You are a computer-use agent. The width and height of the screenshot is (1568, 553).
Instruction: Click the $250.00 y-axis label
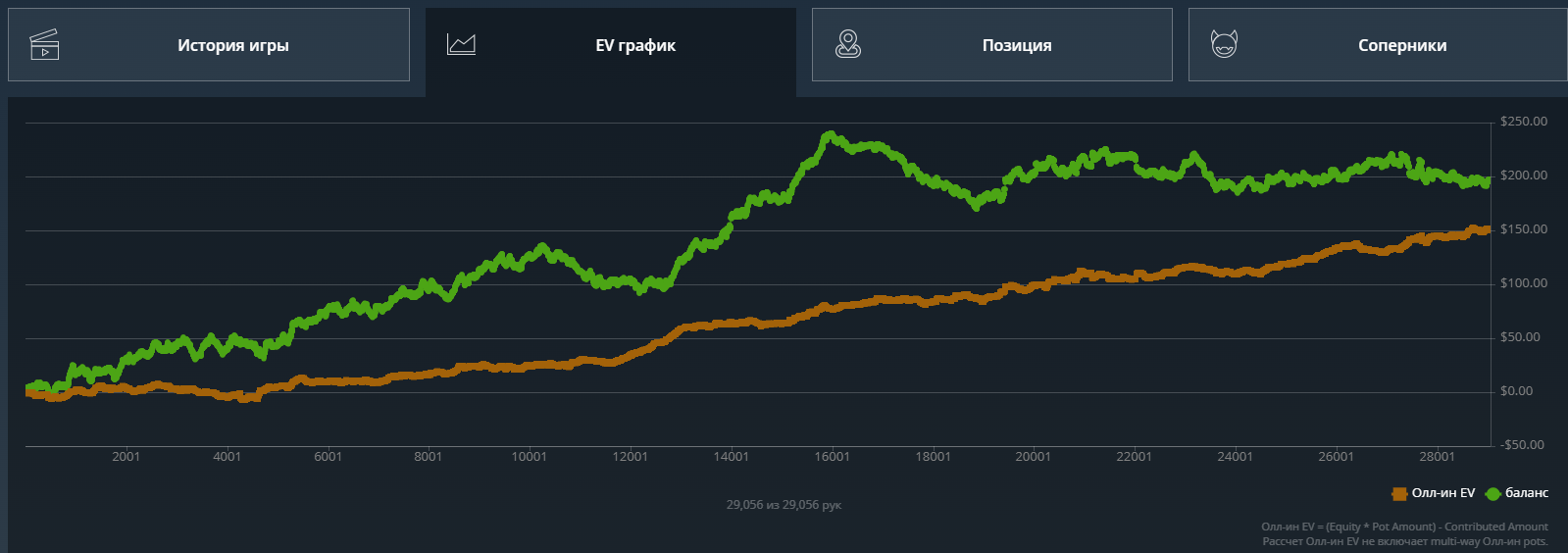pos(1524,122)
